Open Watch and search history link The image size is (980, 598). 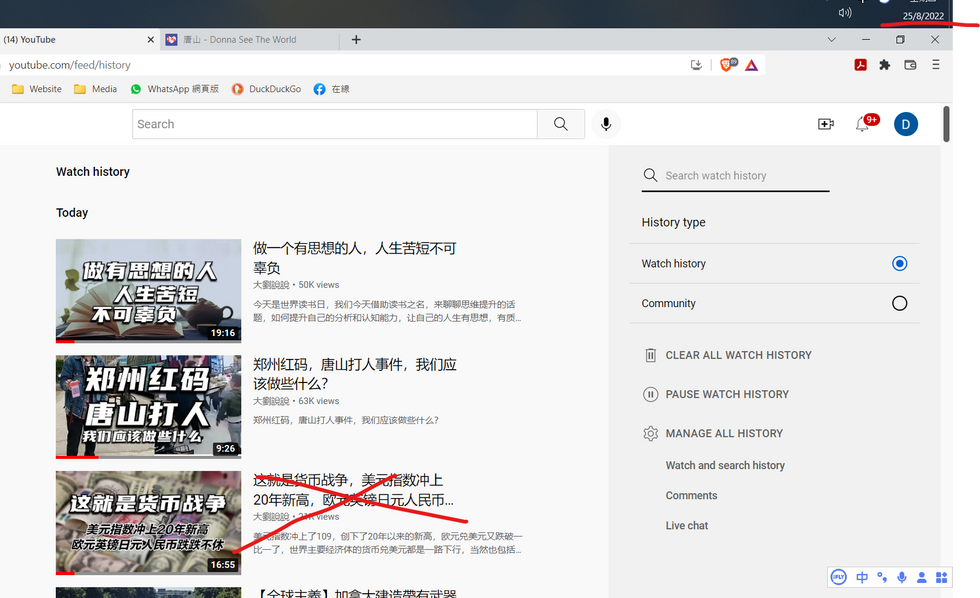(725, 465)
